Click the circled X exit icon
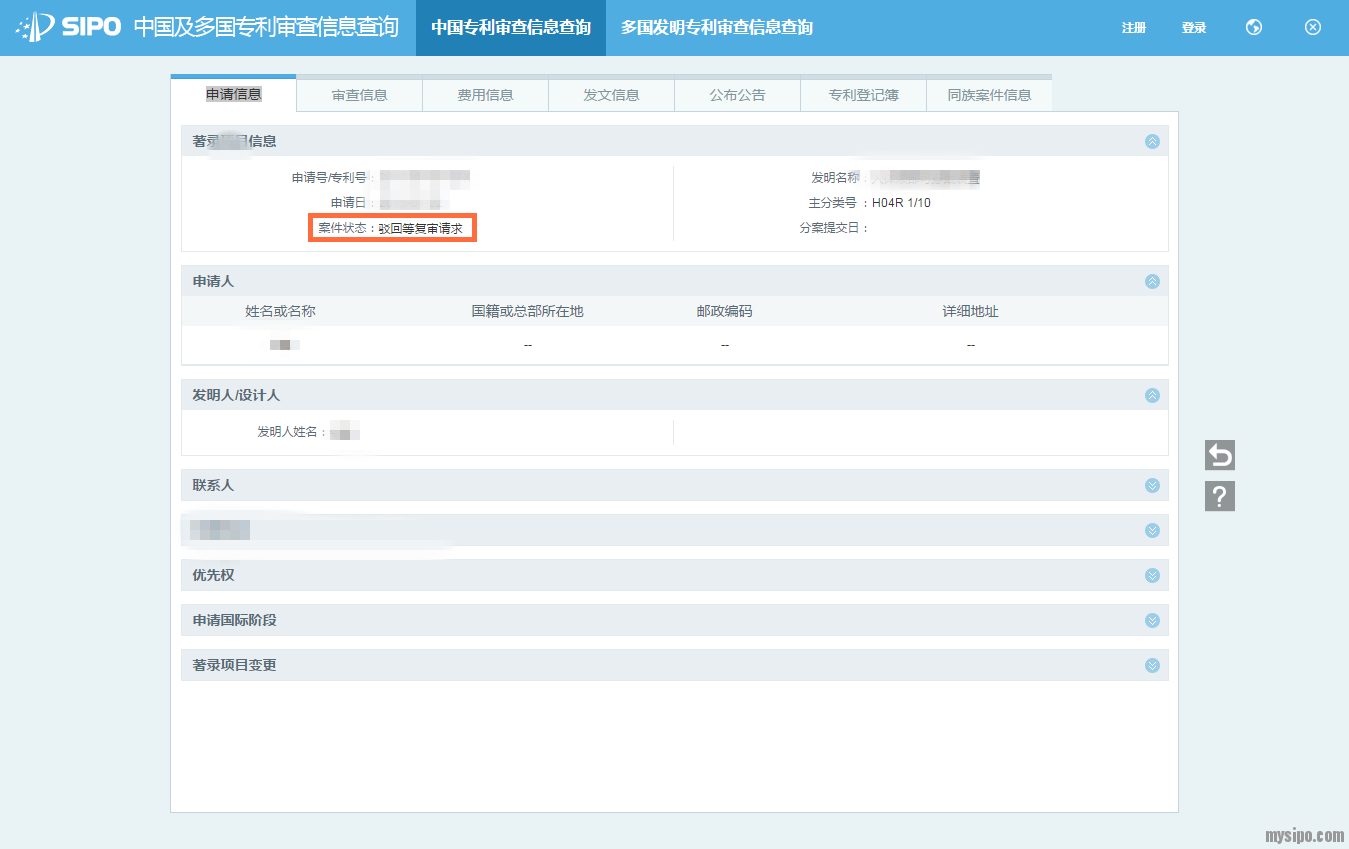 pyautogui.click(x=1313, y=28)
